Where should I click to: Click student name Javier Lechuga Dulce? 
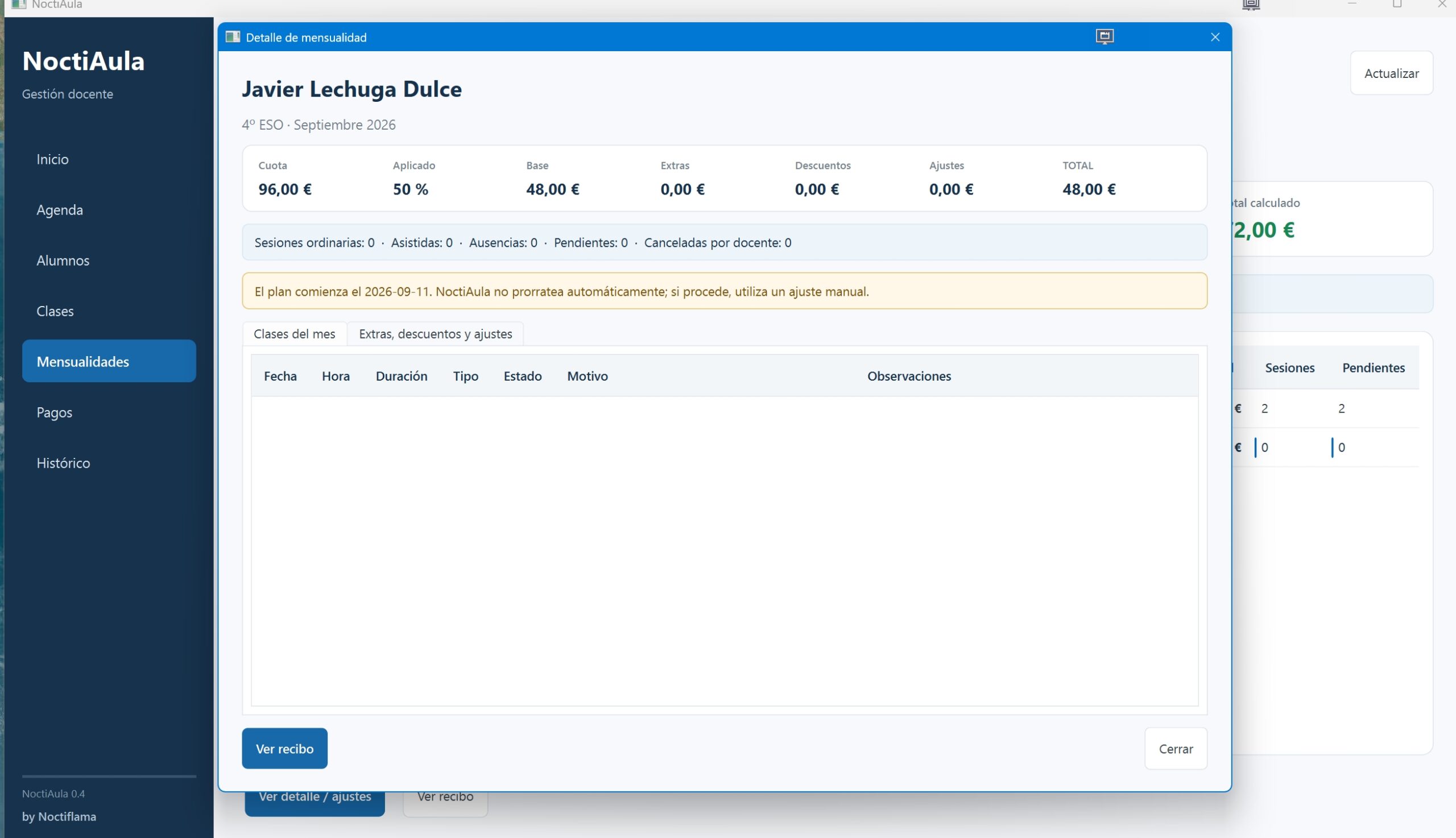(351, 89)
